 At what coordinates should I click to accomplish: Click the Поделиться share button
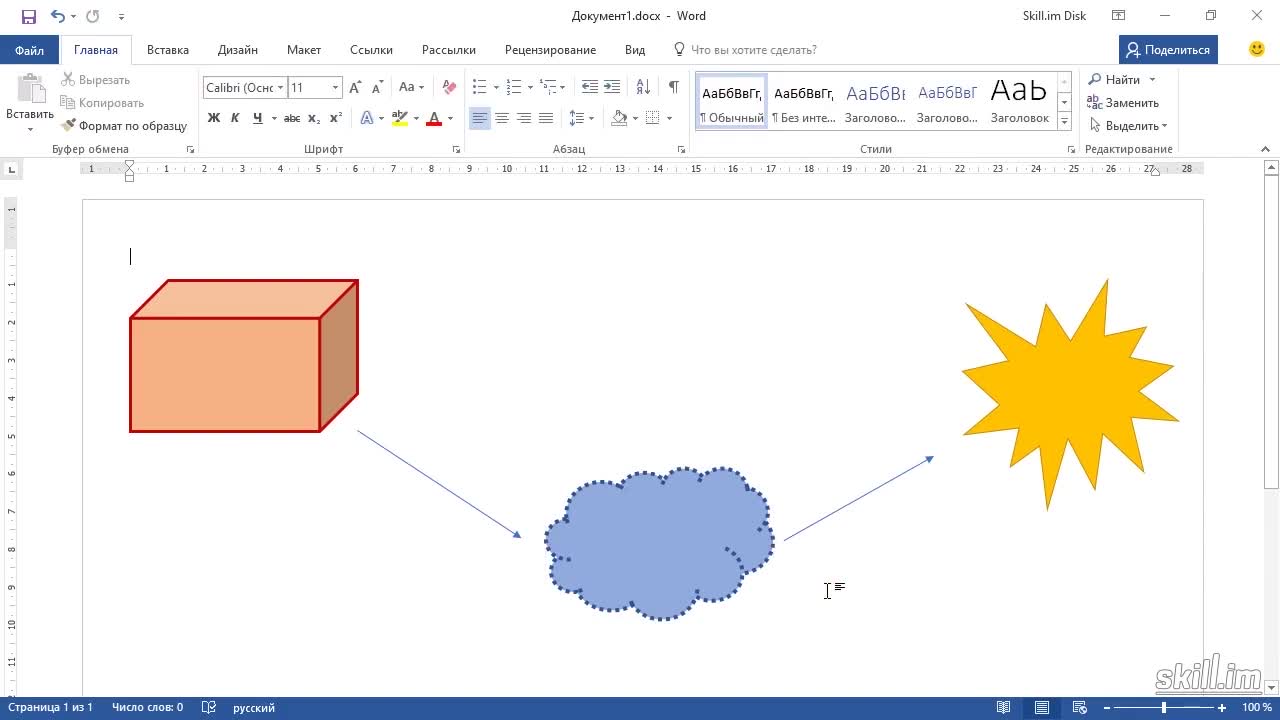1168,50
